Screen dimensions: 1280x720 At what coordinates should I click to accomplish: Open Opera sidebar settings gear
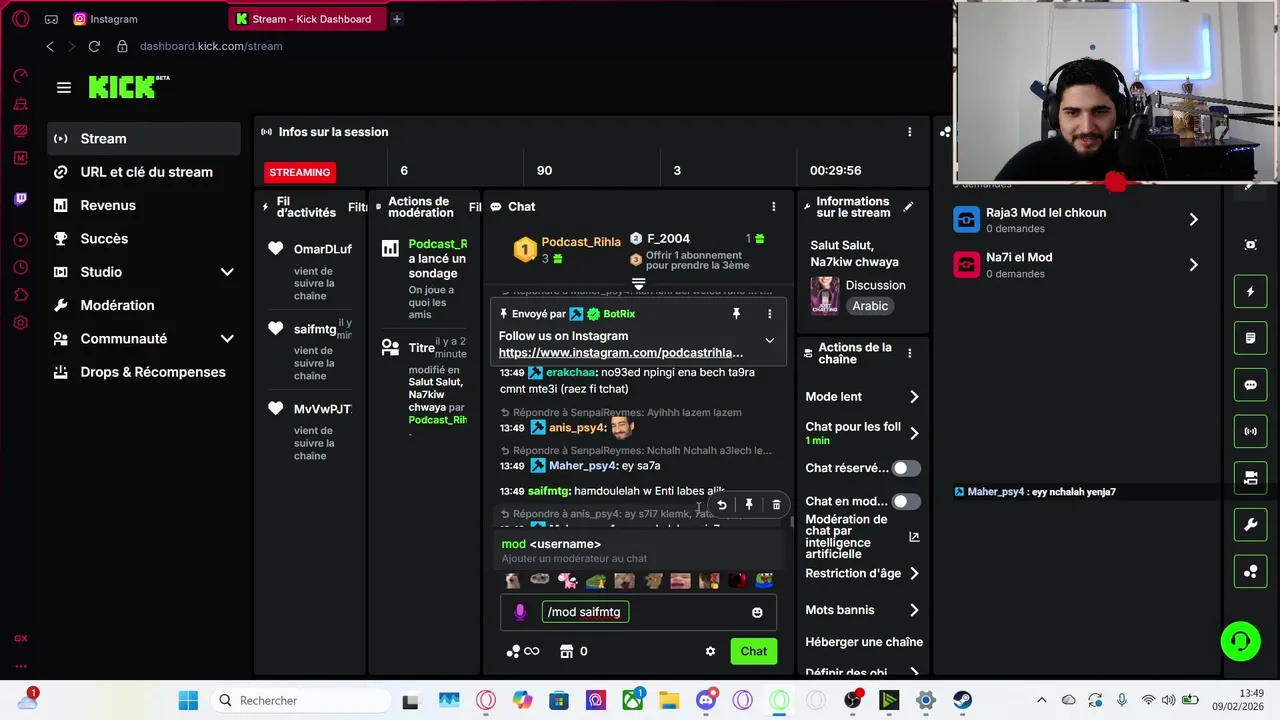[x=20, y=323]
